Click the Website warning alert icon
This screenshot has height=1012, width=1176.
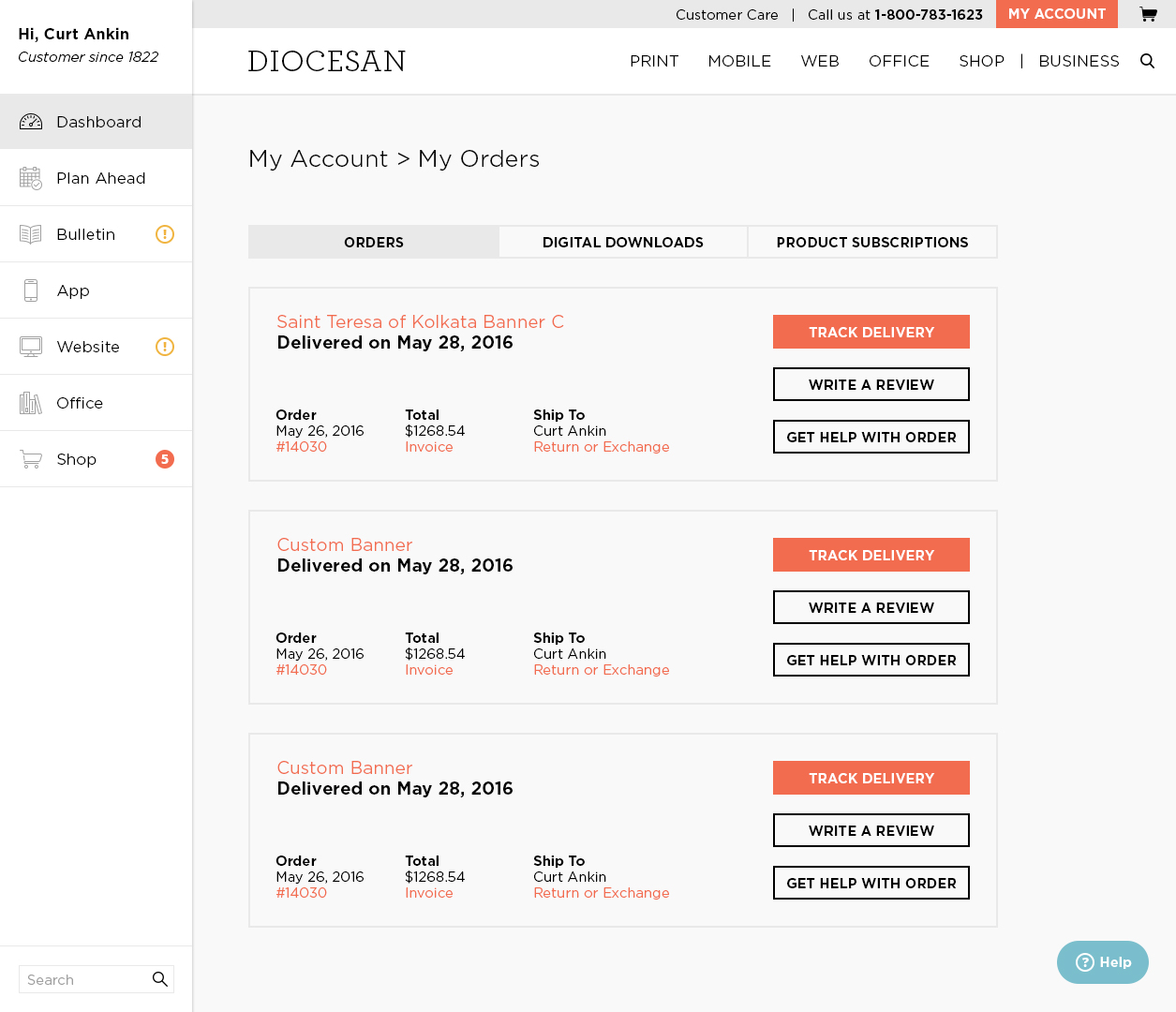pos(165,347)
